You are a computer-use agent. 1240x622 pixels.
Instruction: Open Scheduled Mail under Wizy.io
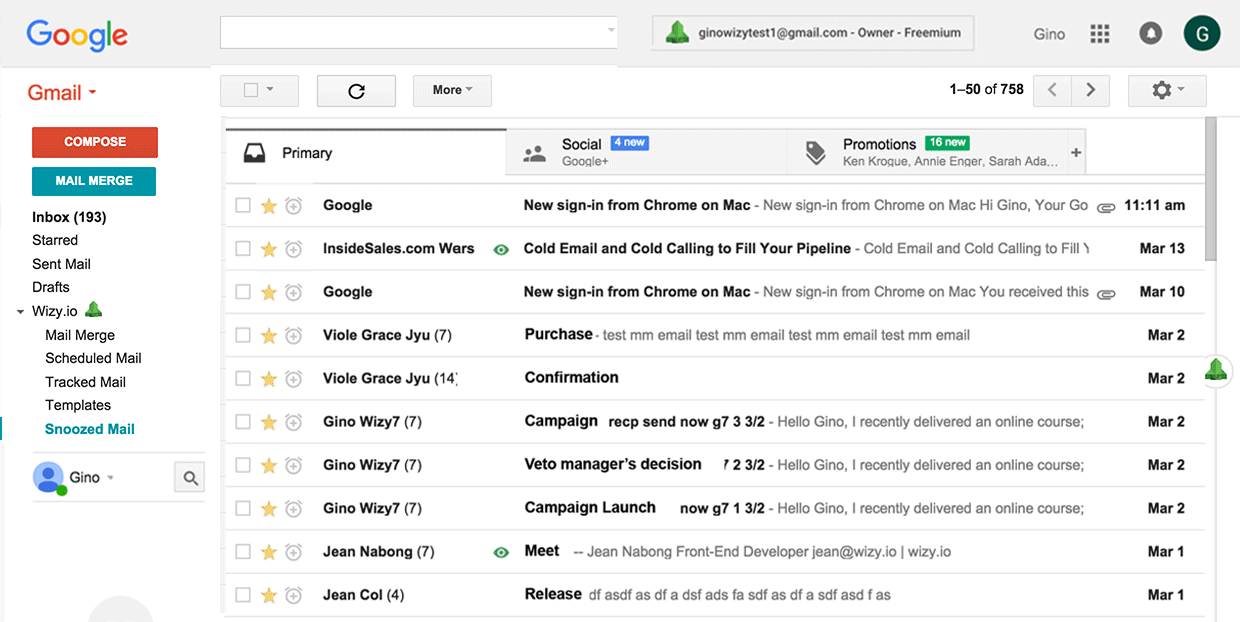coord(93,358)
